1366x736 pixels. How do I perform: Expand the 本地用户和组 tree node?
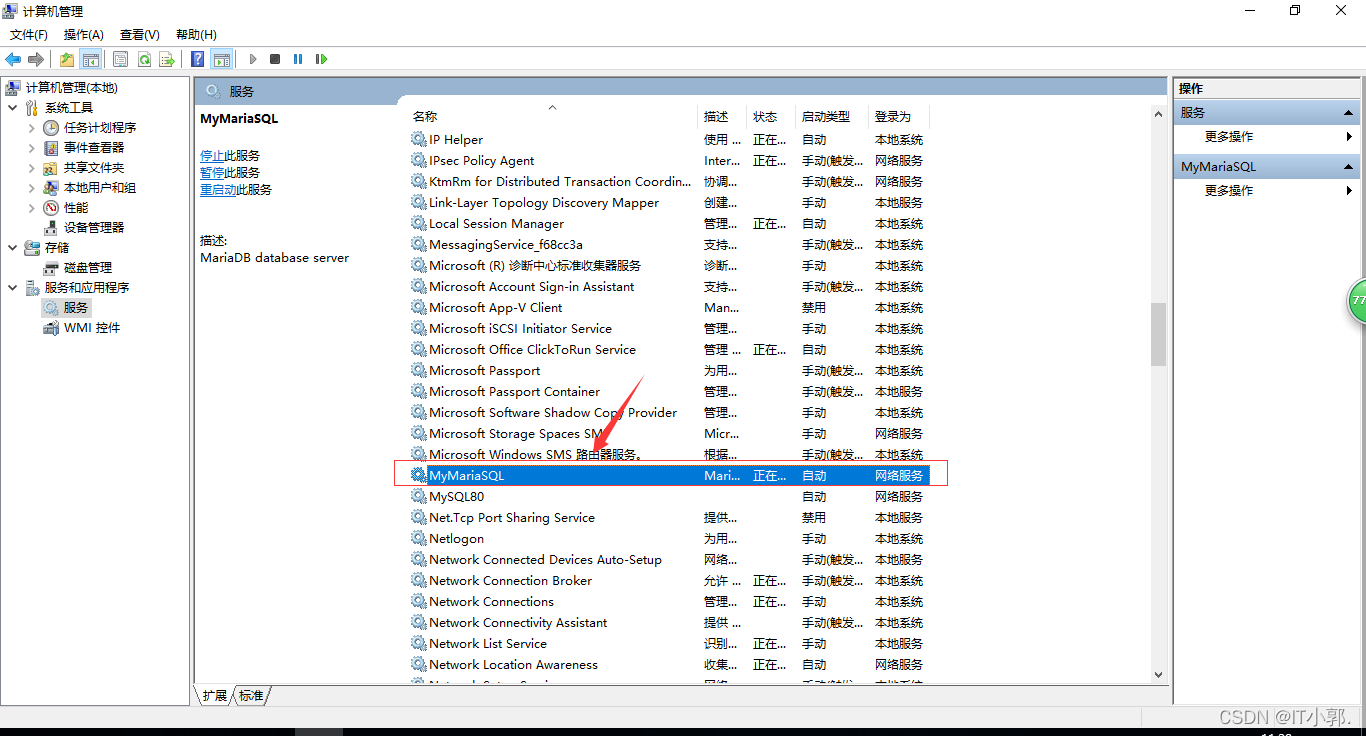point(31,188)
